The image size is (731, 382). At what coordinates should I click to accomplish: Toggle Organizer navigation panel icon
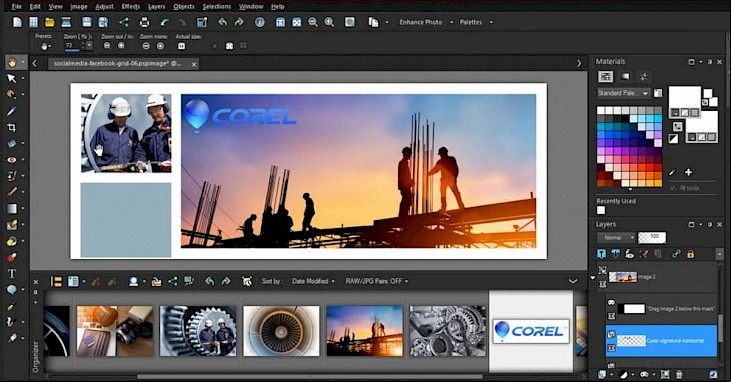pos(56,281)
